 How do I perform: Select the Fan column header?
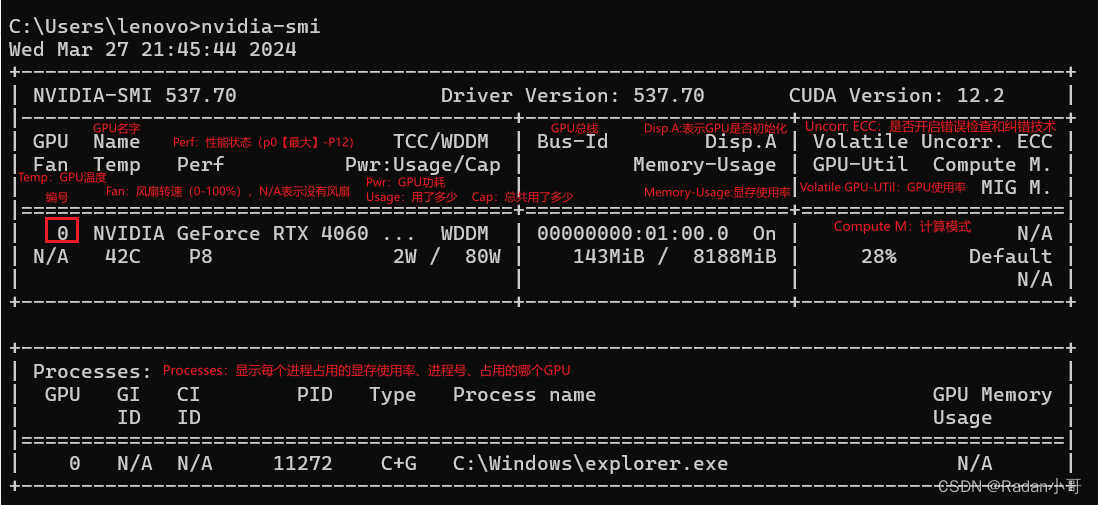(50, 165)
